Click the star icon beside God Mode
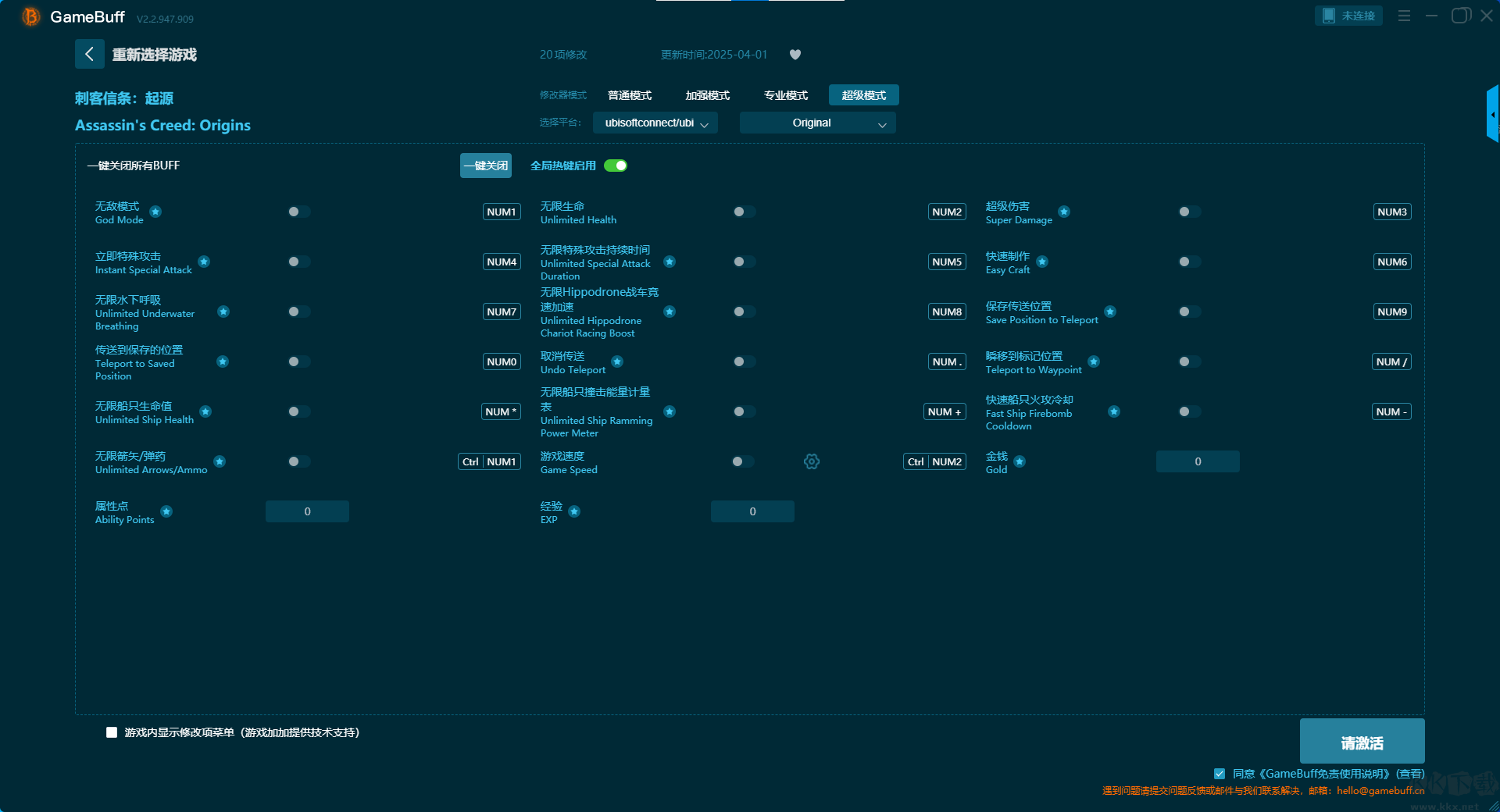Image resolution: width=1500 pixels, height=812 pixels. click(x=155, y=212)
